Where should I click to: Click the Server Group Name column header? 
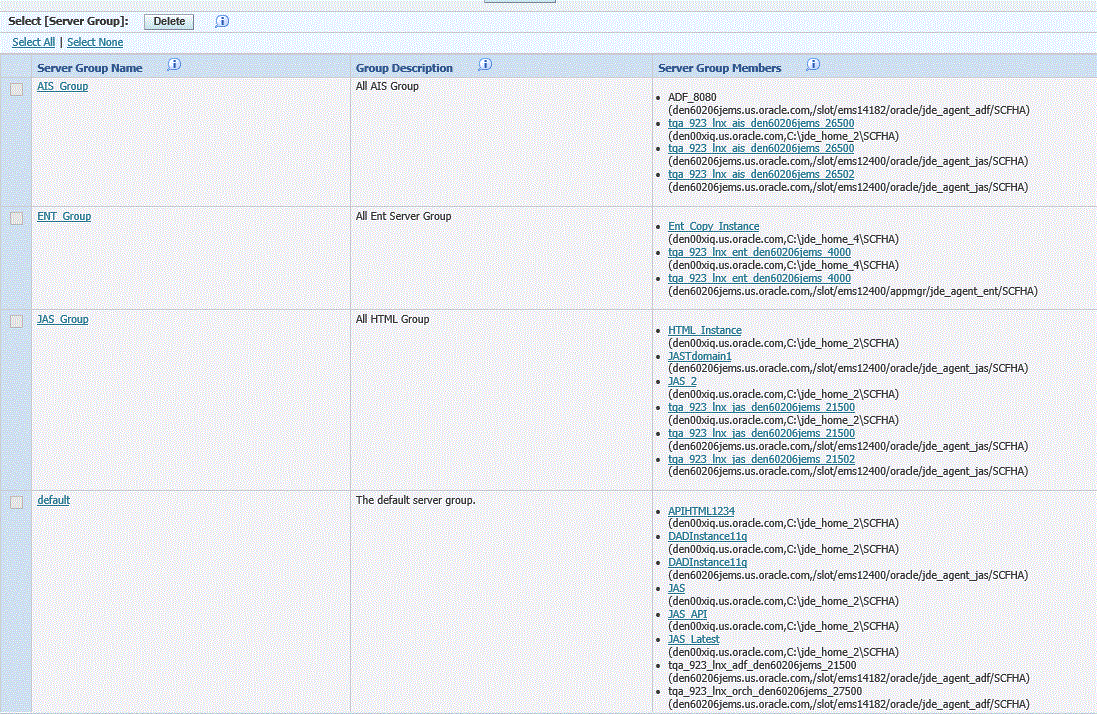tap(90, 68)
